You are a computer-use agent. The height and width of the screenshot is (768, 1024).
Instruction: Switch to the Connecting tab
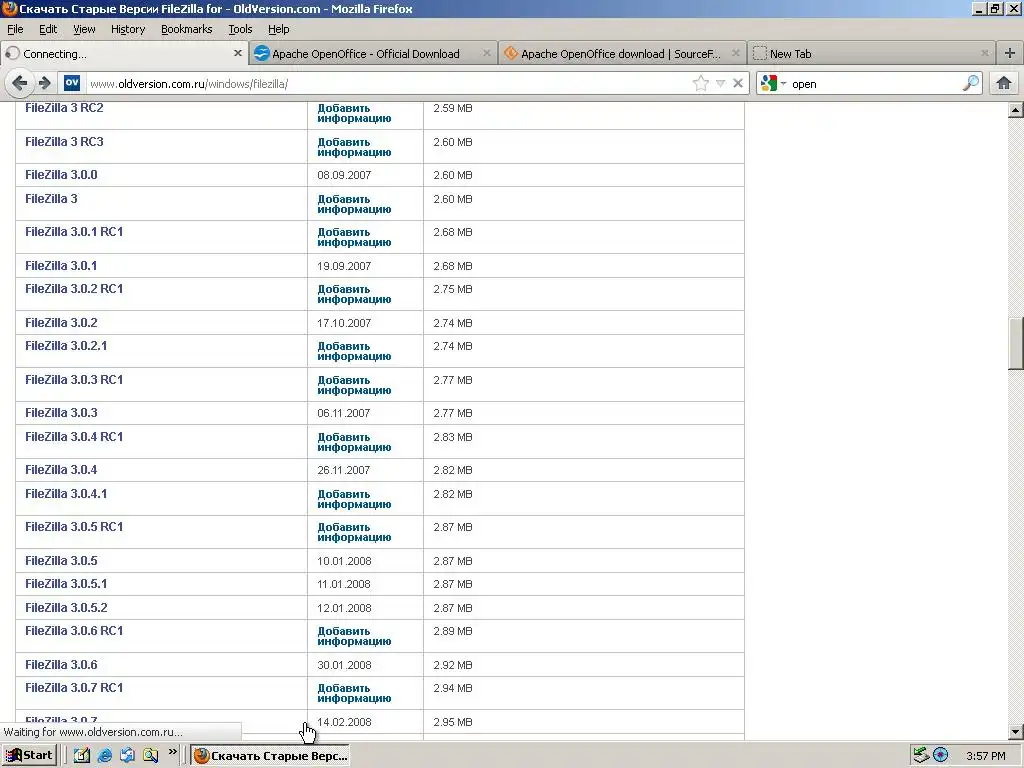(124, 54)
